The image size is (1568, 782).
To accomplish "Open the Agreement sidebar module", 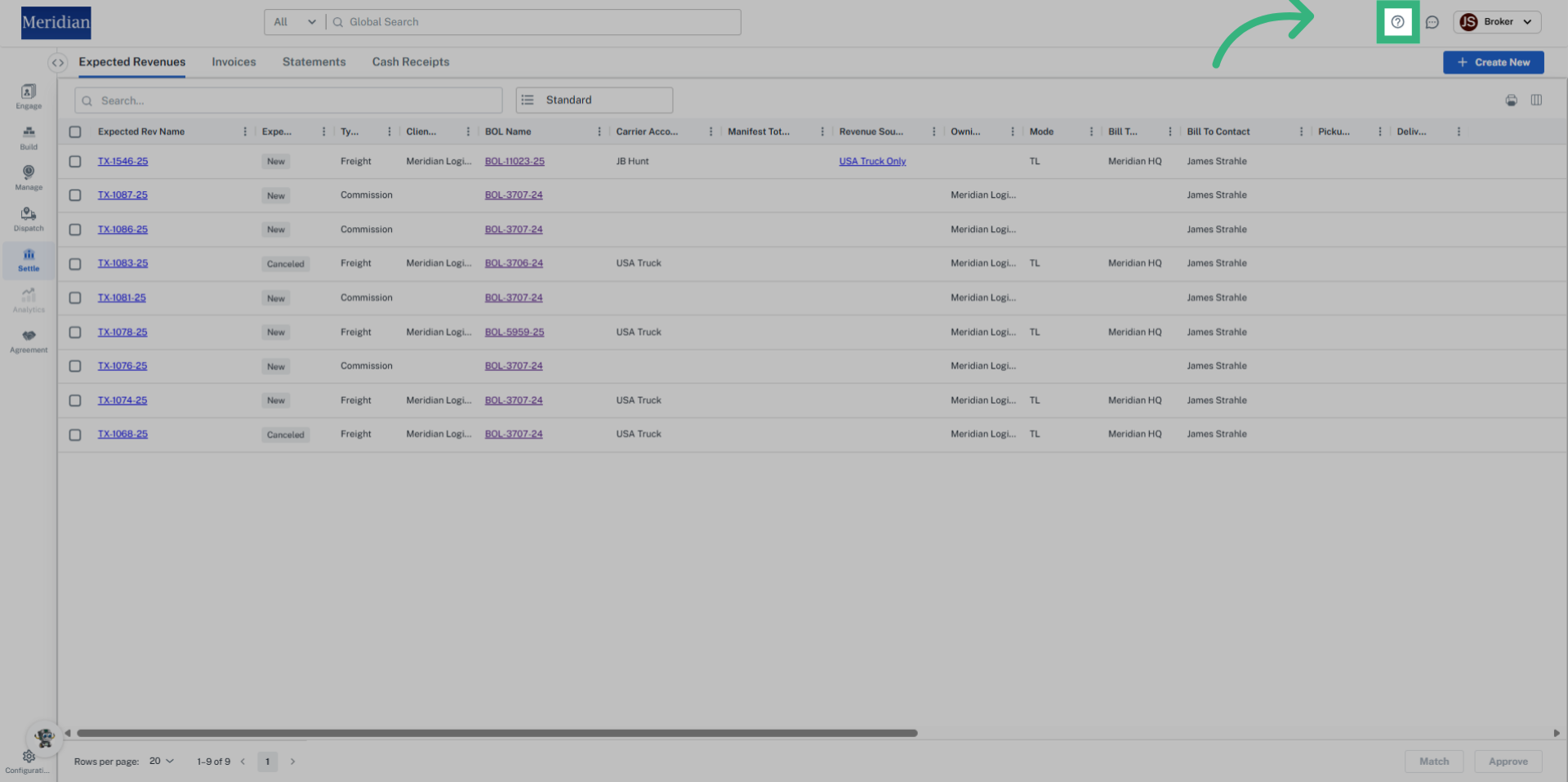I will [x=29, y=340].
